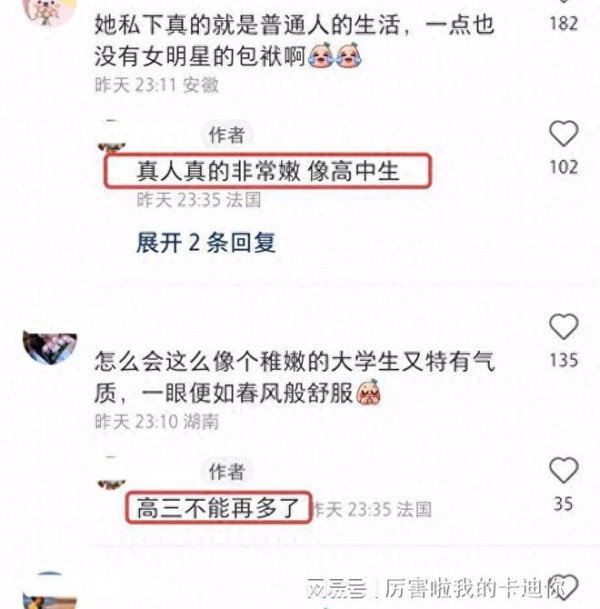Expand 展开 2 条回复 replies

206,243
